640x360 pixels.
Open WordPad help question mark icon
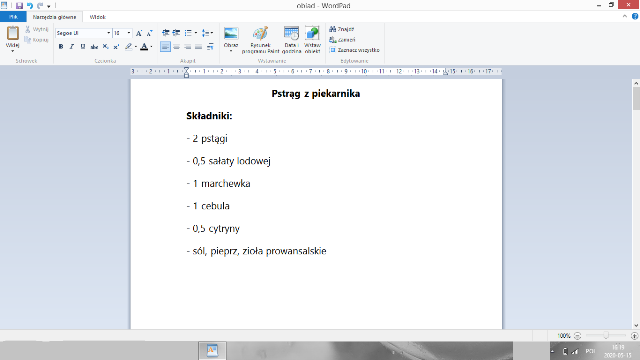(635, 16)
